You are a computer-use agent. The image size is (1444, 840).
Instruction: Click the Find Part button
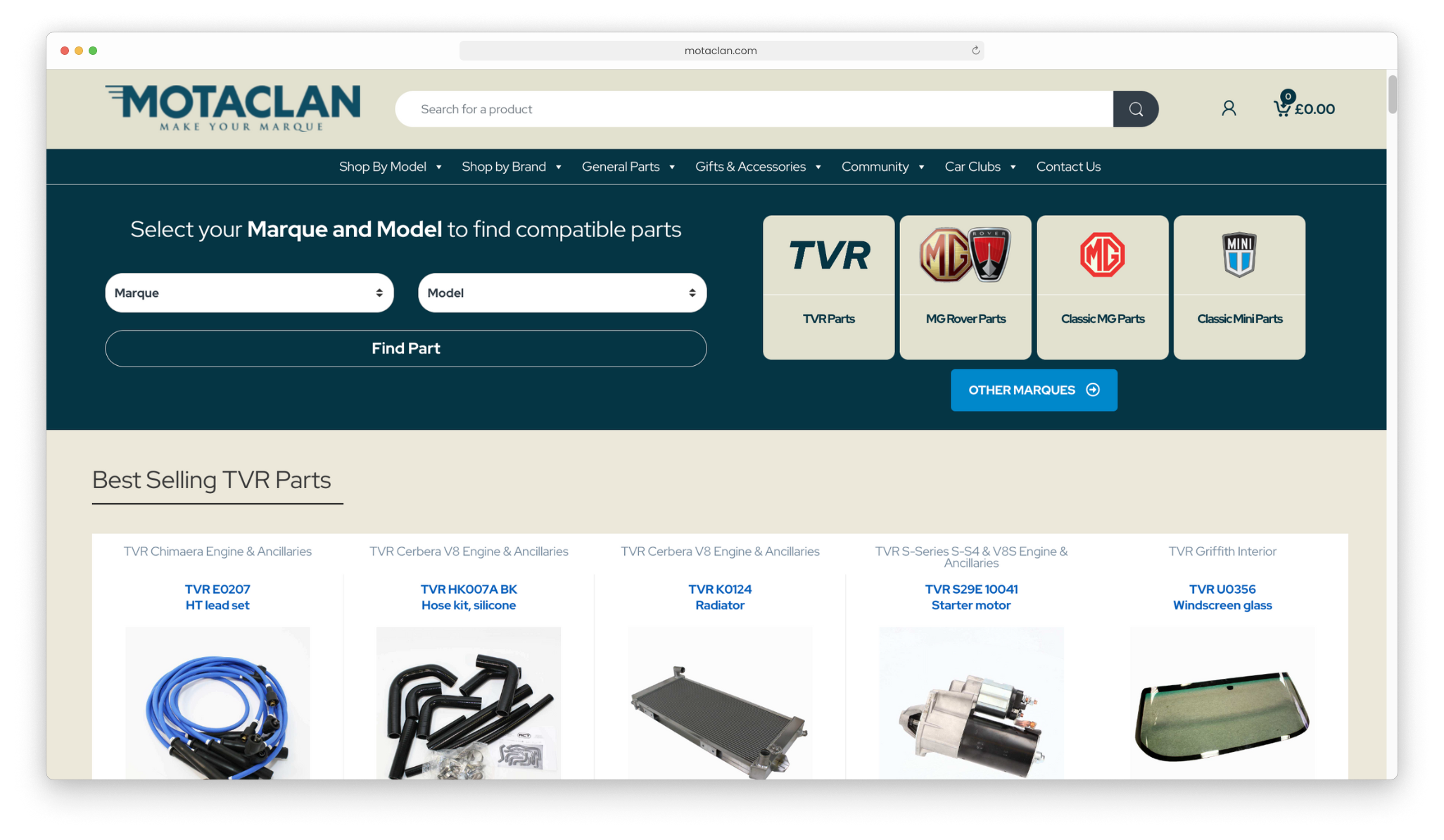click(x=405, y=348)
